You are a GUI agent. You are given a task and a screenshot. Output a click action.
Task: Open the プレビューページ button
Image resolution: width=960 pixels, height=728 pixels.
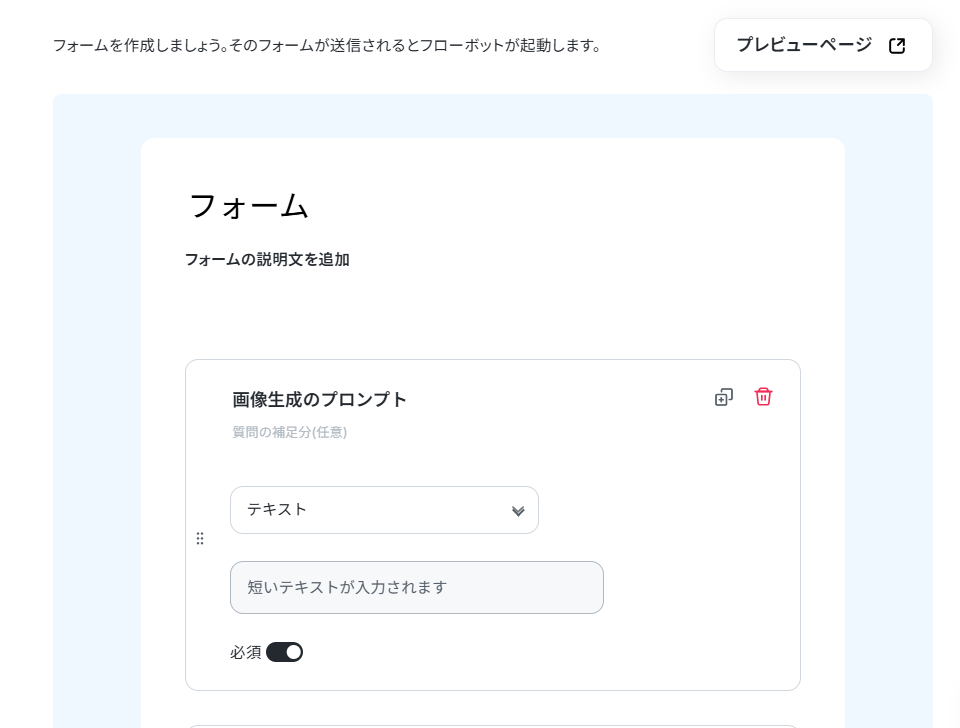(823, 45)
